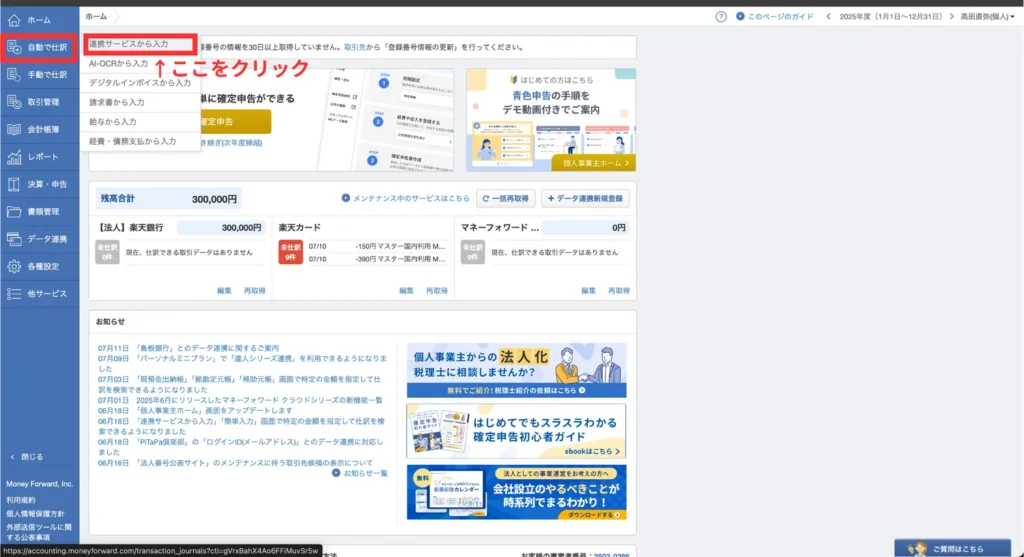Click the 決算・申告 sidebar icon
The height and width of the screenshot is (557, 1024).
[x=14, y=185]
